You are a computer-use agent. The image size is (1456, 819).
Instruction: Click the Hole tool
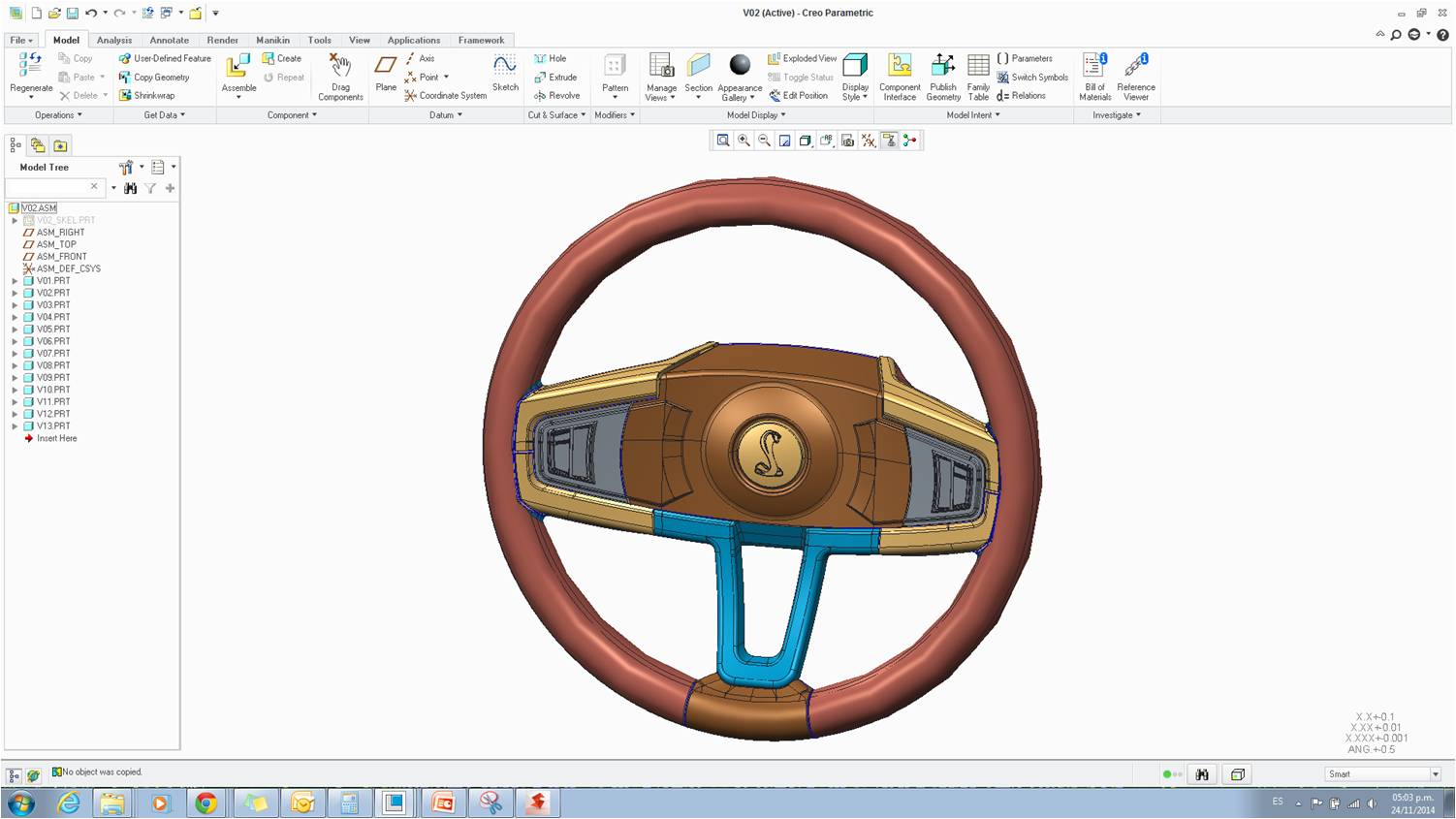[x=550, y=58]
